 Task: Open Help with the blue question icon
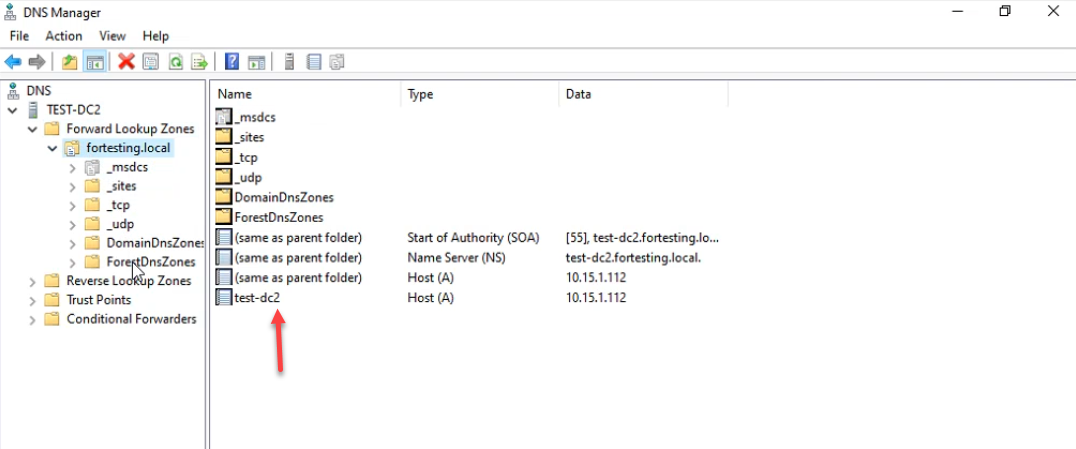pos(232,62)
